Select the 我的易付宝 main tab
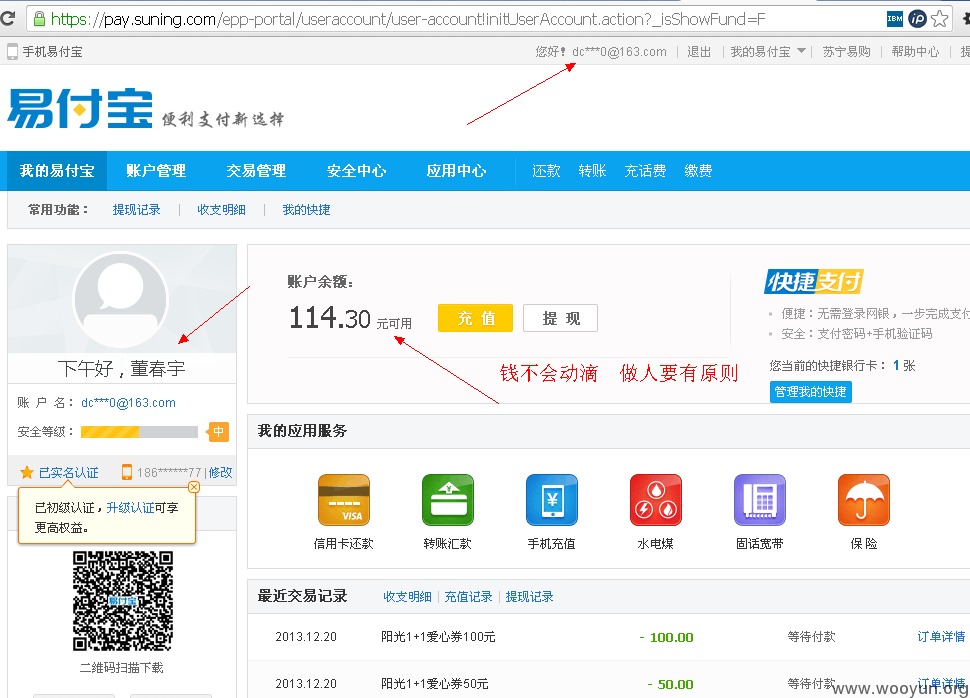 (x=57, y=171)
